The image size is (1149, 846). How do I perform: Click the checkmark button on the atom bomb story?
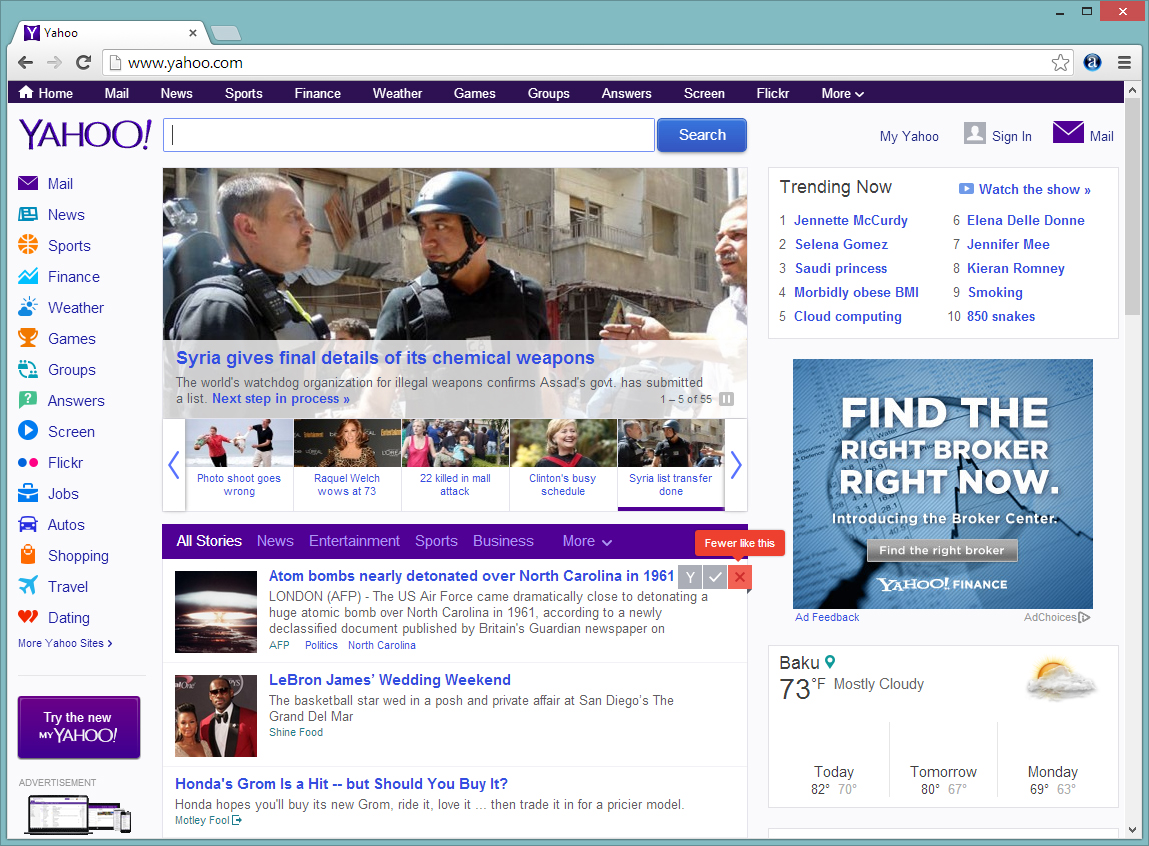(x=715, y=577)
